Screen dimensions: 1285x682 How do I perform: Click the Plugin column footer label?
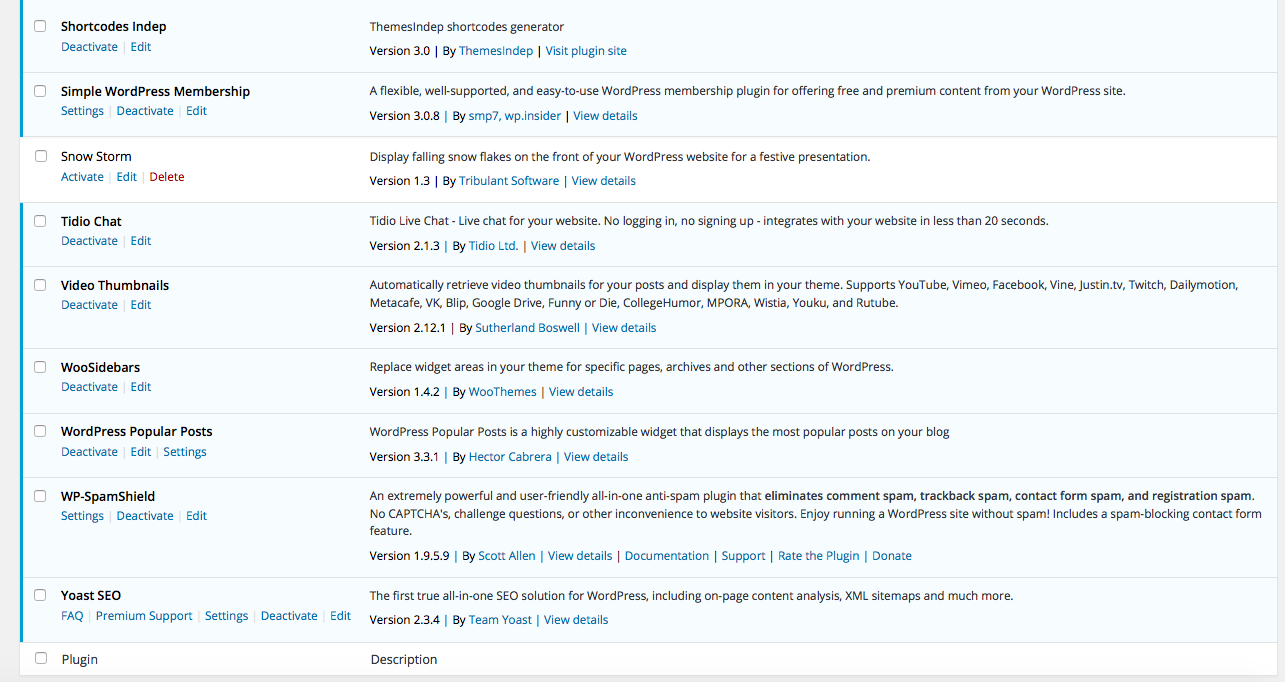(80, 659)
